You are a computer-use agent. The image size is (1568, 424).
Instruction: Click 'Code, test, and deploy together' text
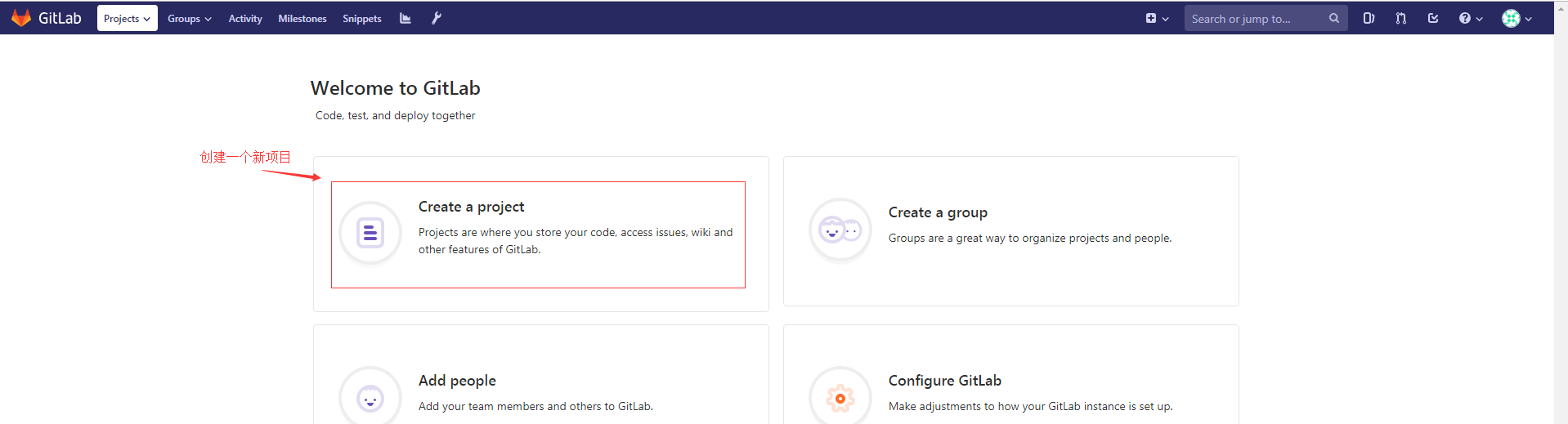[x=396, y=115]
